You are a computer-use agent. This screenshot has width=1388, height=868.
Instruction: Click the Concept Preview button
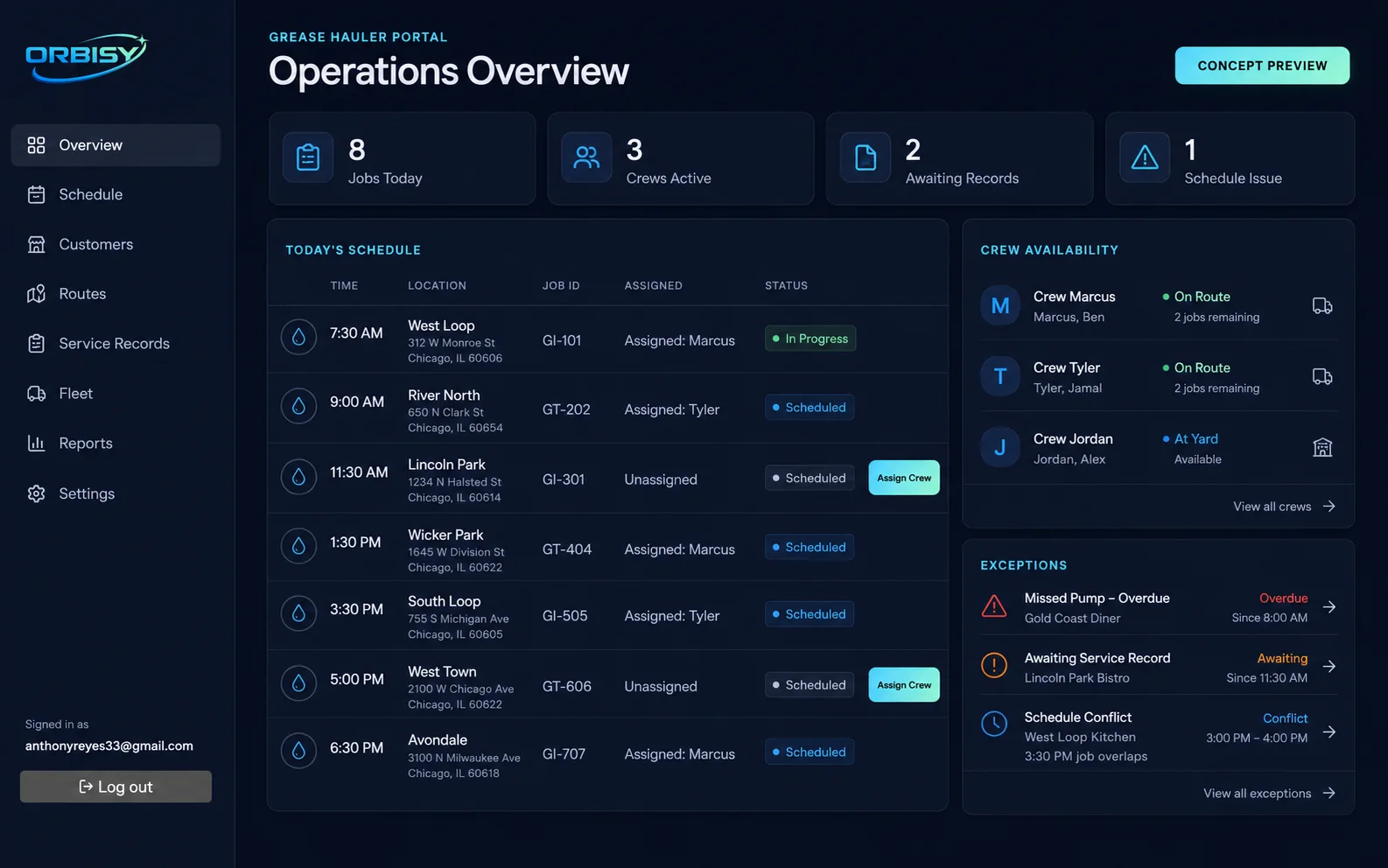1262,66
